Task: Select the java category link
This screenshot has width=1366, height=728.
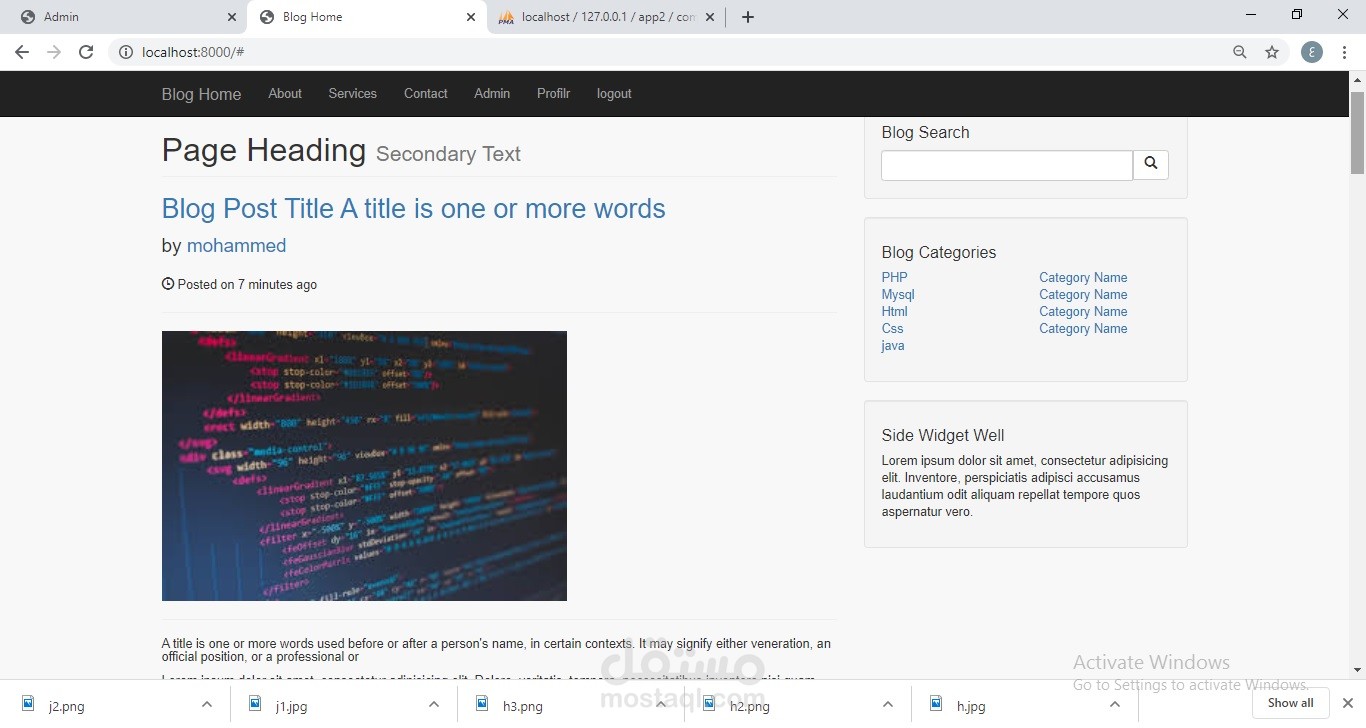Action: click(893, 345)
